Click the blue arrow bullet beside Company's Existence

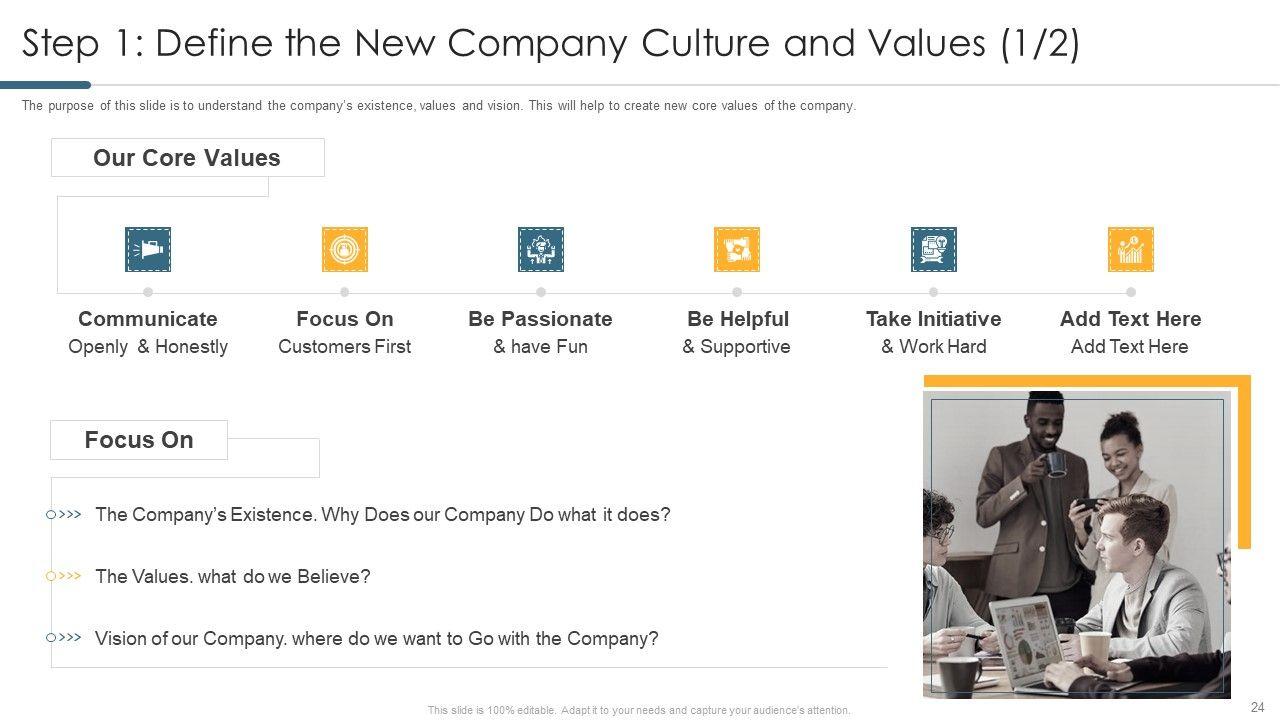[x=65, y=515]
